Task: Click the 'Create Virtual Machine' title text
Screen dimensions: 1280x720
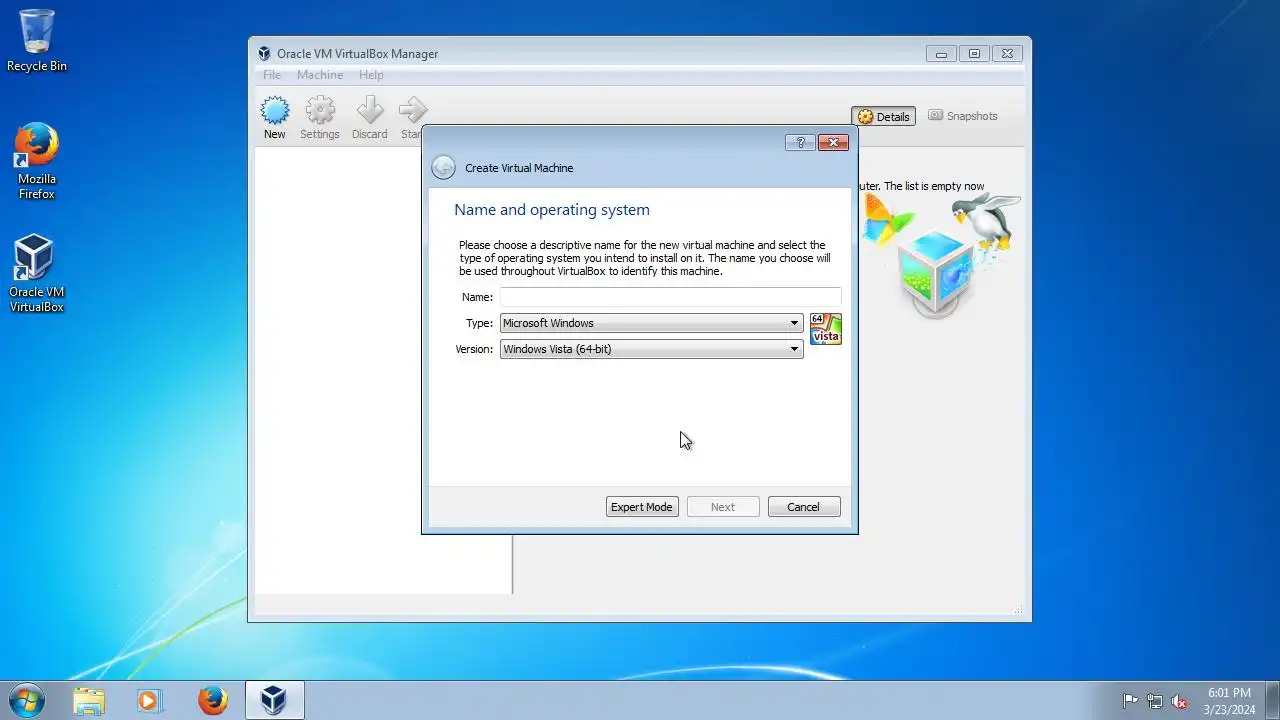Action: 519,168
